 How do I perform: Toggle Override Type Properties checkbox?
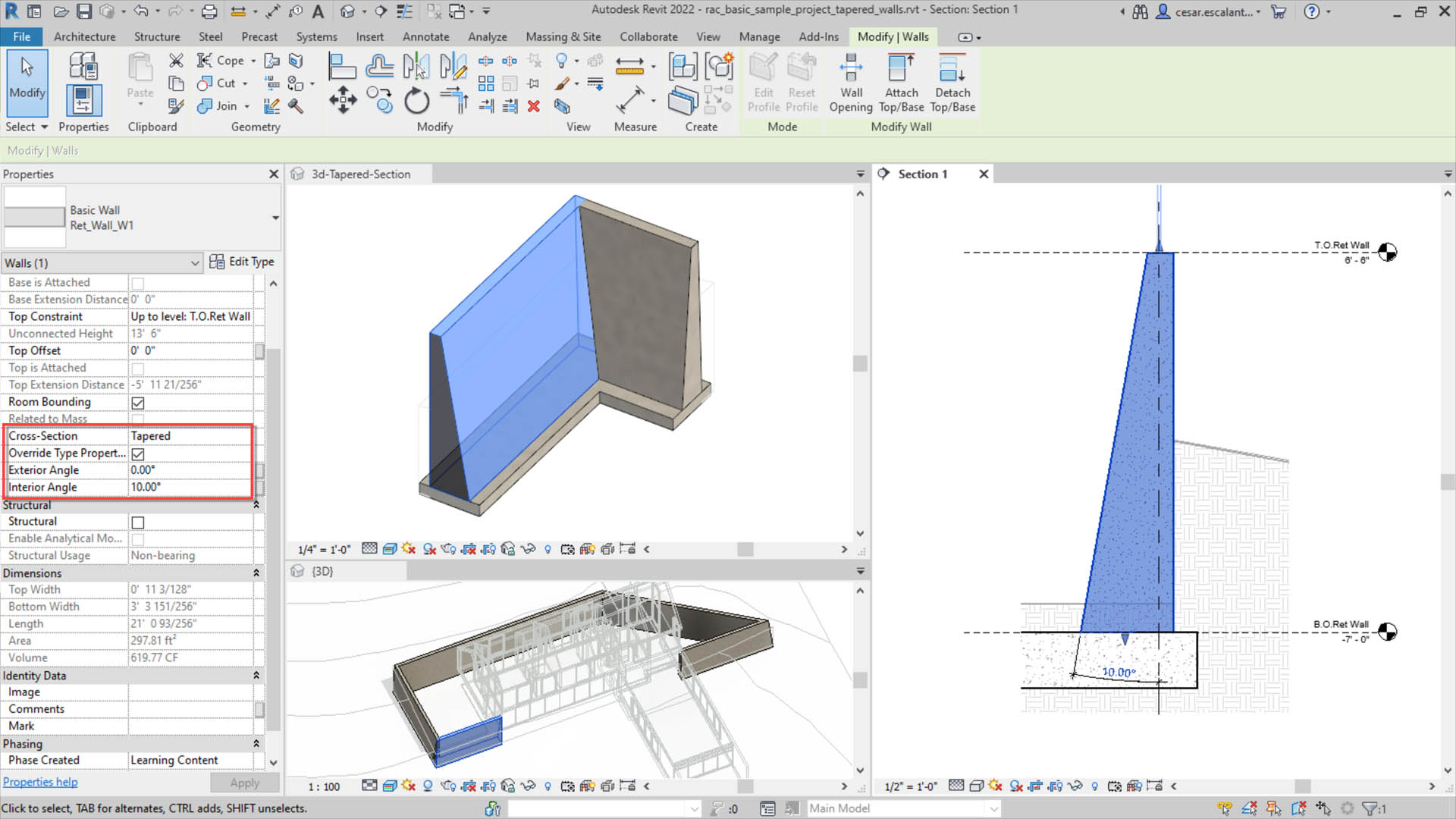(138, 453)
